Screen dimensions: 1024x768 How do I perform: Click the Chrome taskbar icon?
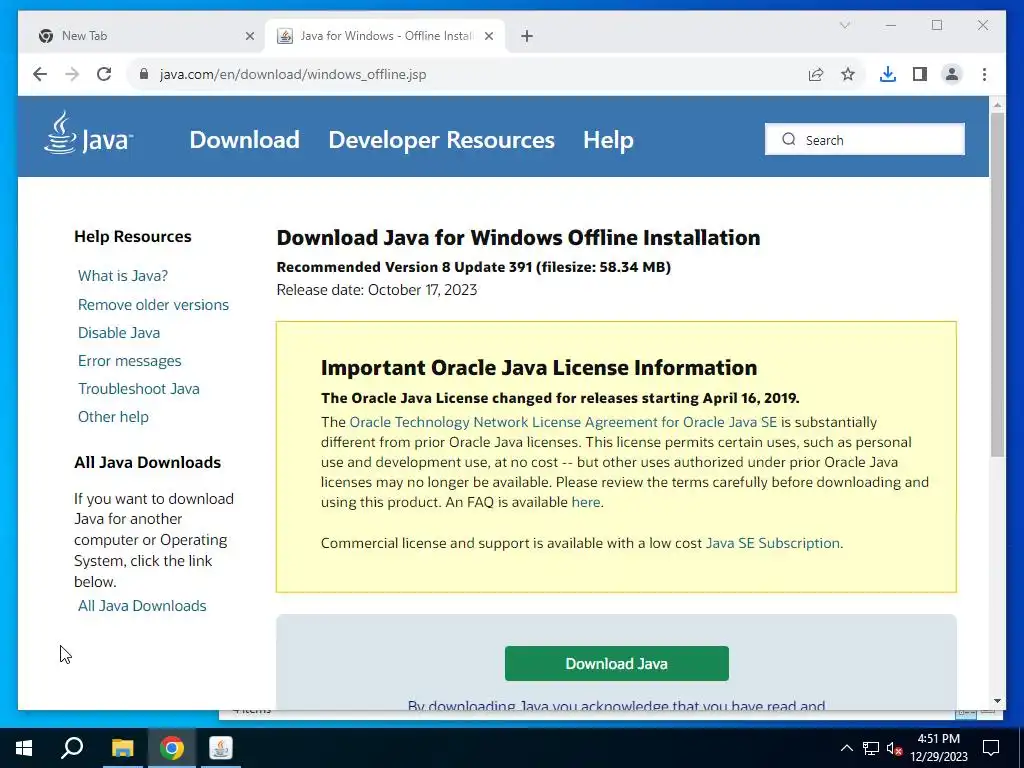click(x=172, y=748)
